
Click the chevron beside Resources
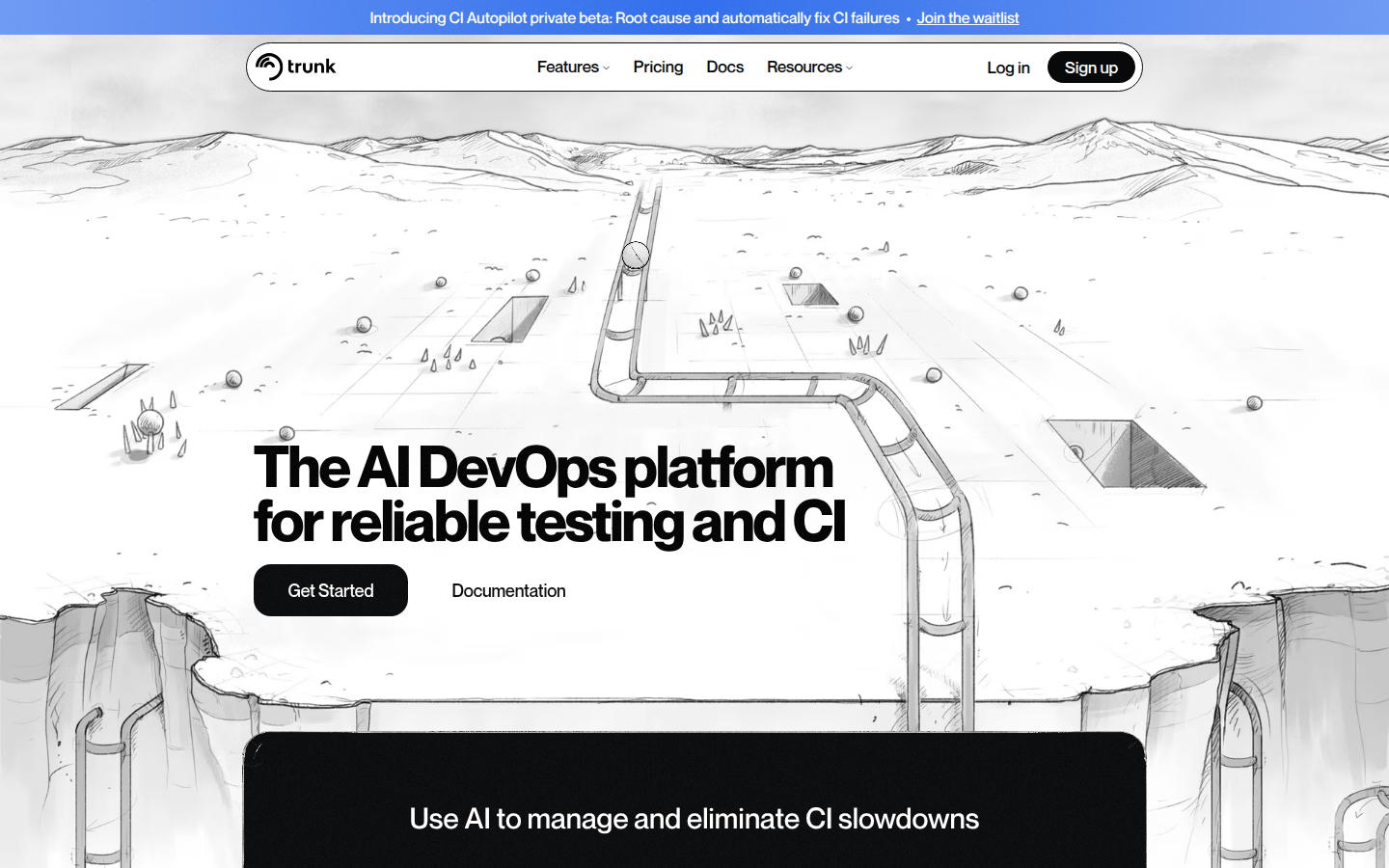pyautogui.click(x=850, y=68)
